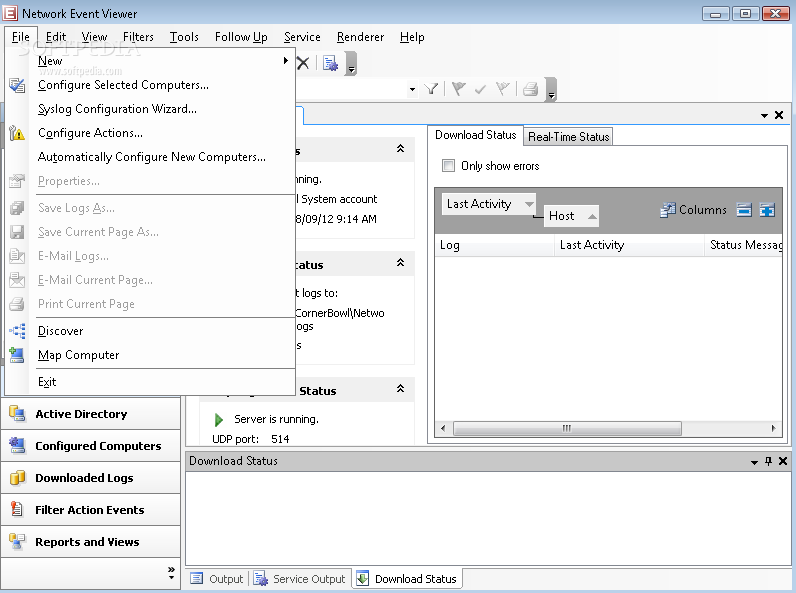Click the Download Status green arrow icon

click(362, 578)
